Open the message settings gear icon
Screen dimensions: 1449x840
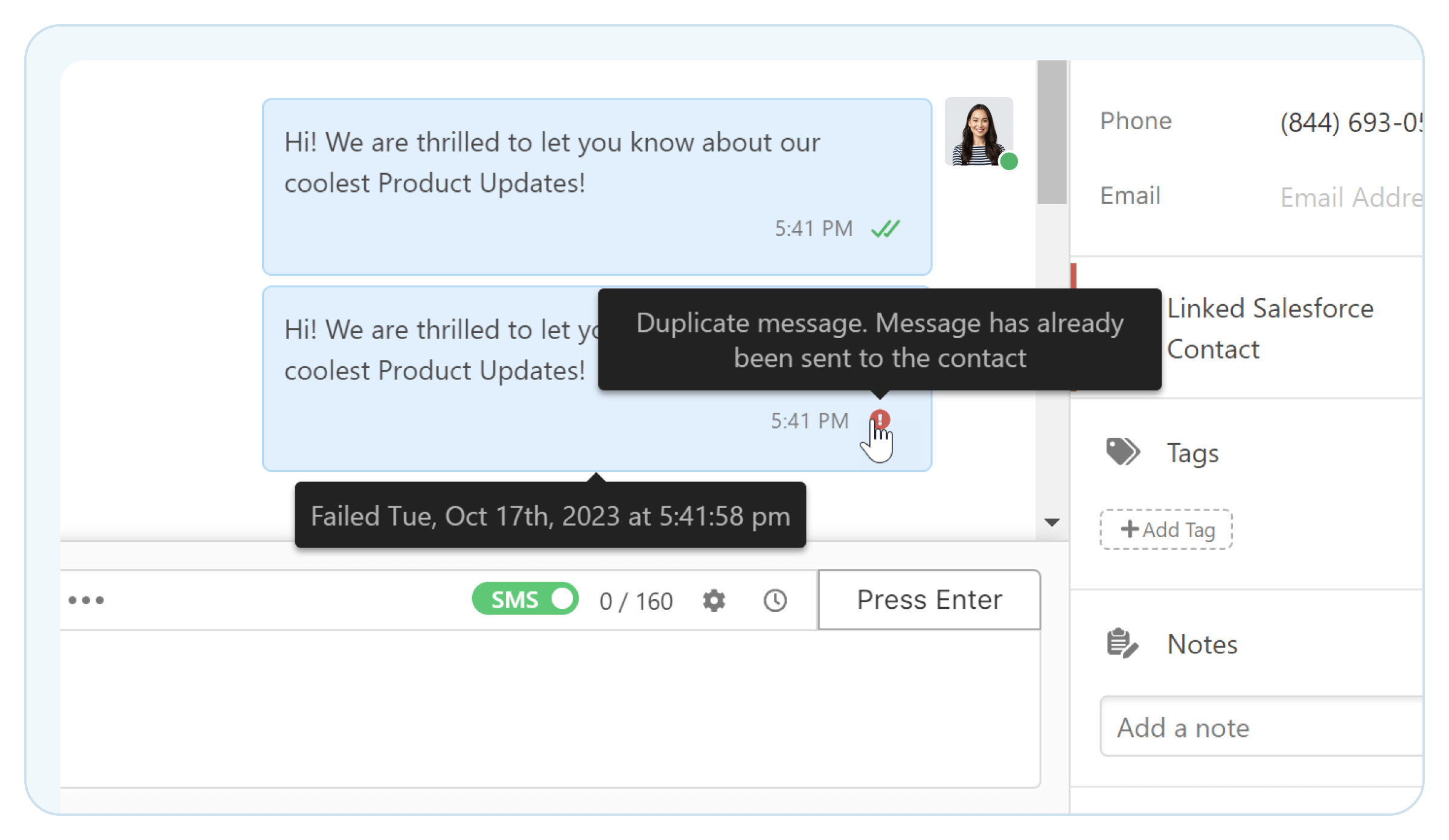[714, 600]
